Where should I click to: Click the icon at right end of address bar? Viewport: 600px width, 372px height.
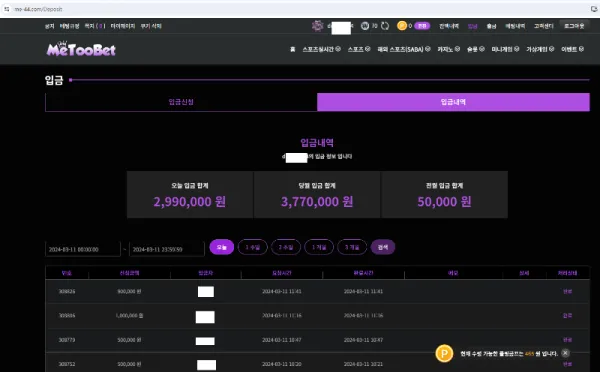(594, 9)
